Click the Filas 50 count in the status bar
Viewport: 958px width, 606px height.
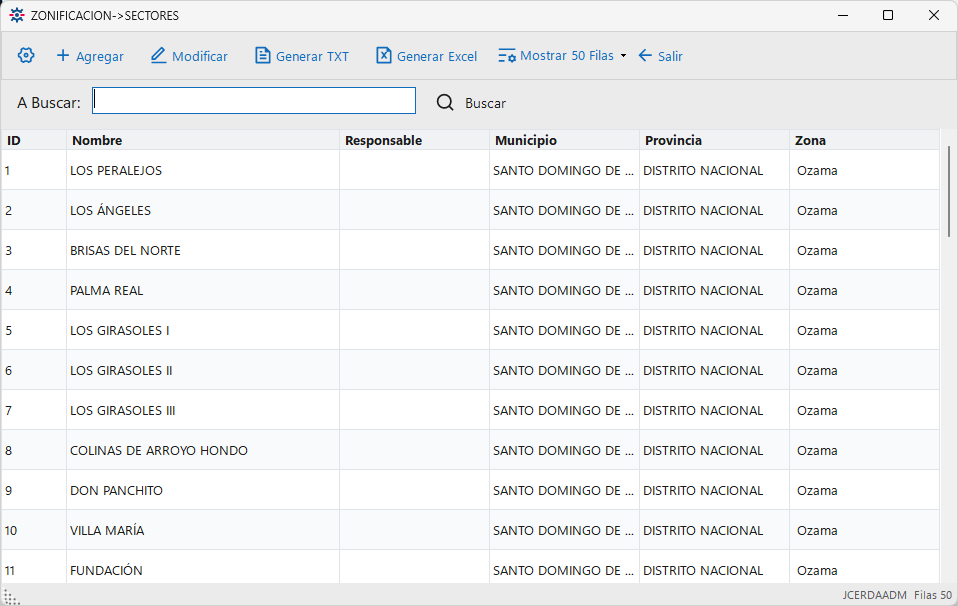coord(933,595)
